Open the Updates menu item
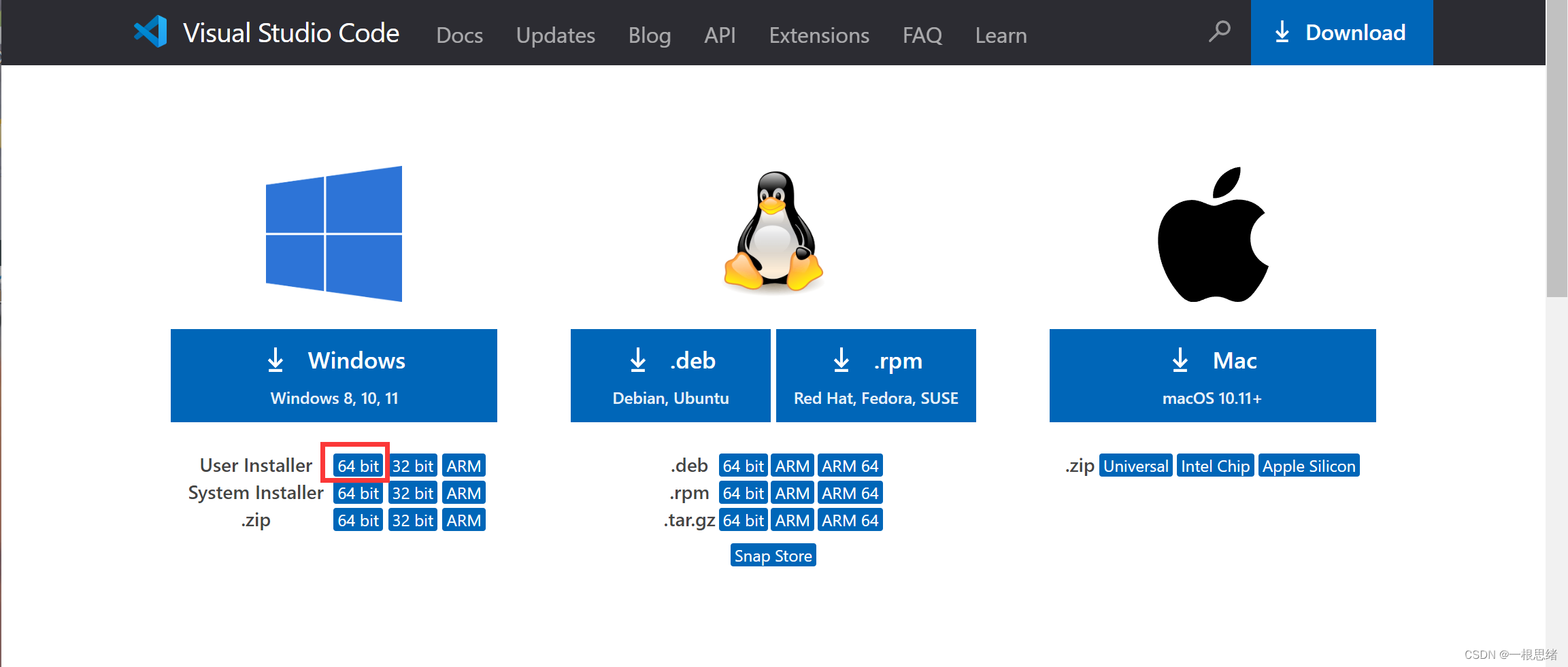Viewport: 1568px width, 667px height. click(x=556, y=35)
